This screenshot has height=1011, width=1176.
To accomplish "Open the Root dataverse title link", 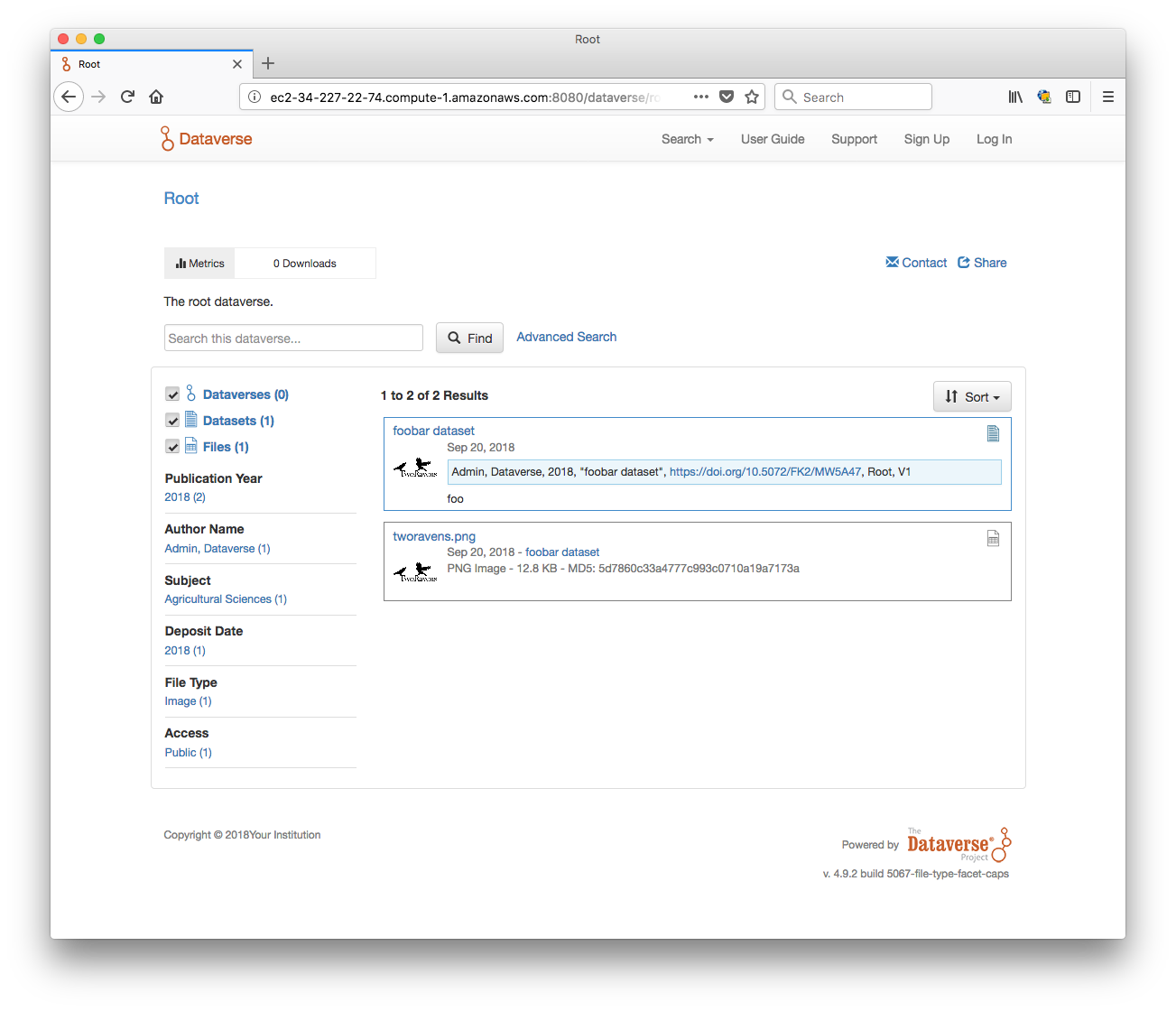I will click(181, 199).
